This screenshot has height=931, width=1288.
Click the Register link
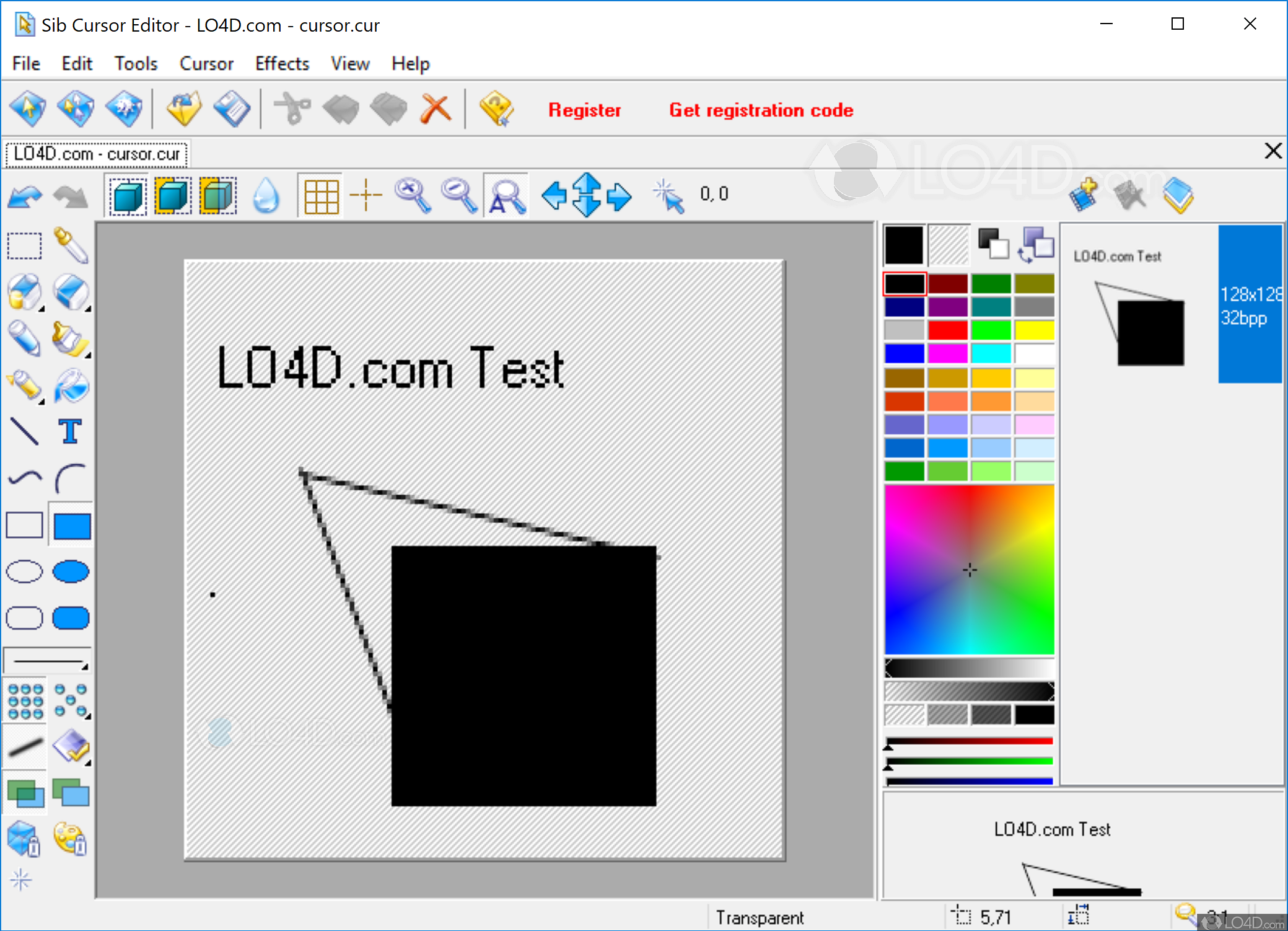pos(584,110)
